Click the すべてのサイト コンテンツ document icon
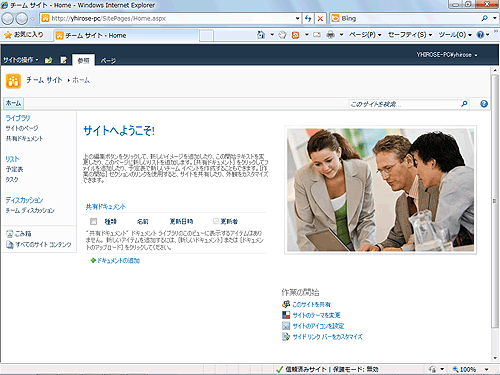Screen dimensions: 500x375 tap(9, 245)
